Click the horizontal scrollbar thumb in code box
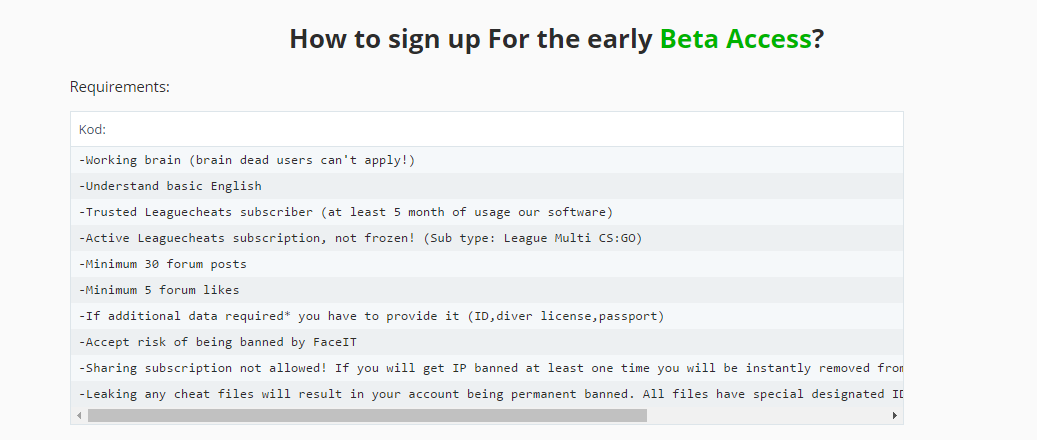The width and height of the screenshot is (1037, 440). [367, 416]
